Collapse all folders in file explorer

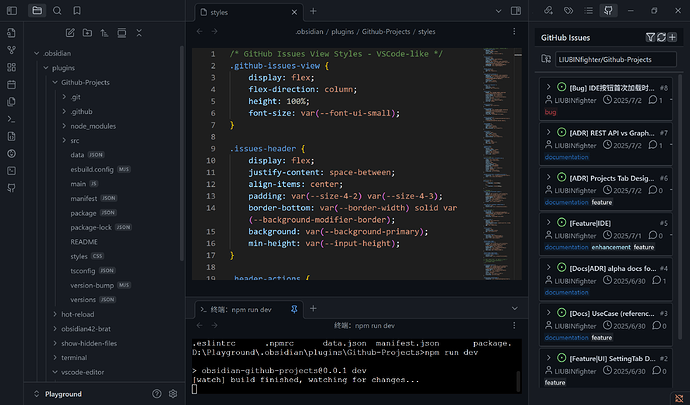139,33
